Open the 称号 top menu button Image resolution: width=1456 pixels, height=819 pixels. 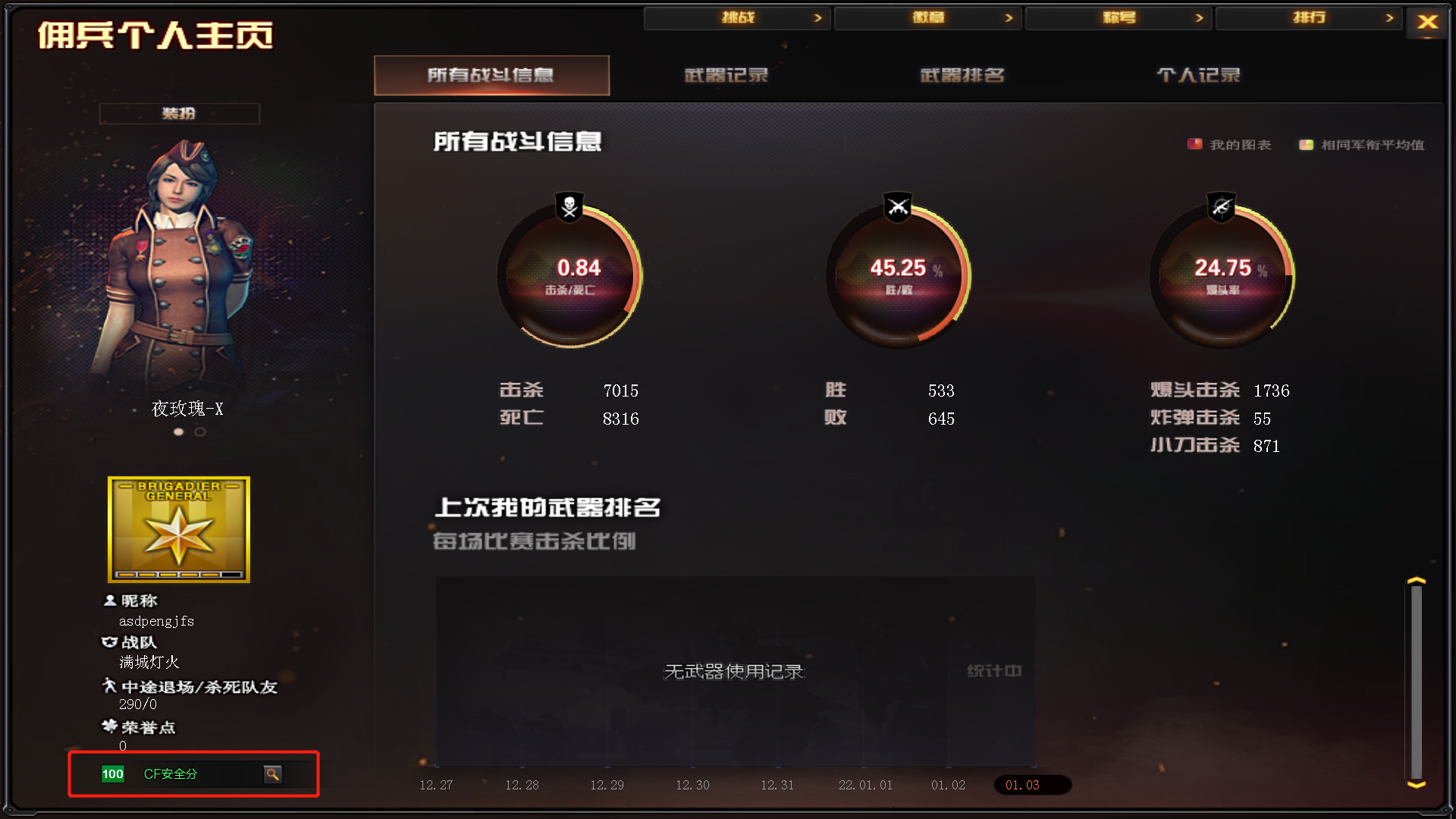point(1119,18)
